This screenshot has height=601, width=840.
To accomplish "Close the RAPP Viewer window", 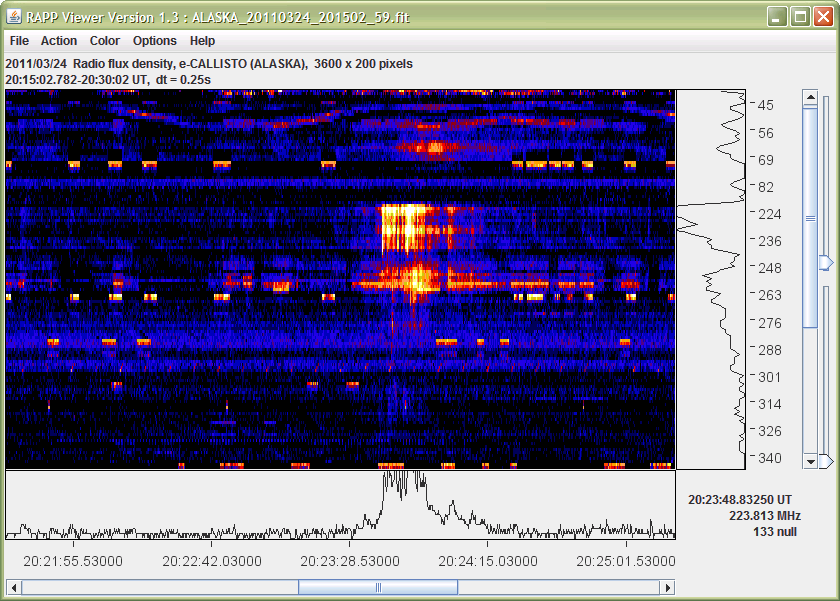I will tap(823, 17).
